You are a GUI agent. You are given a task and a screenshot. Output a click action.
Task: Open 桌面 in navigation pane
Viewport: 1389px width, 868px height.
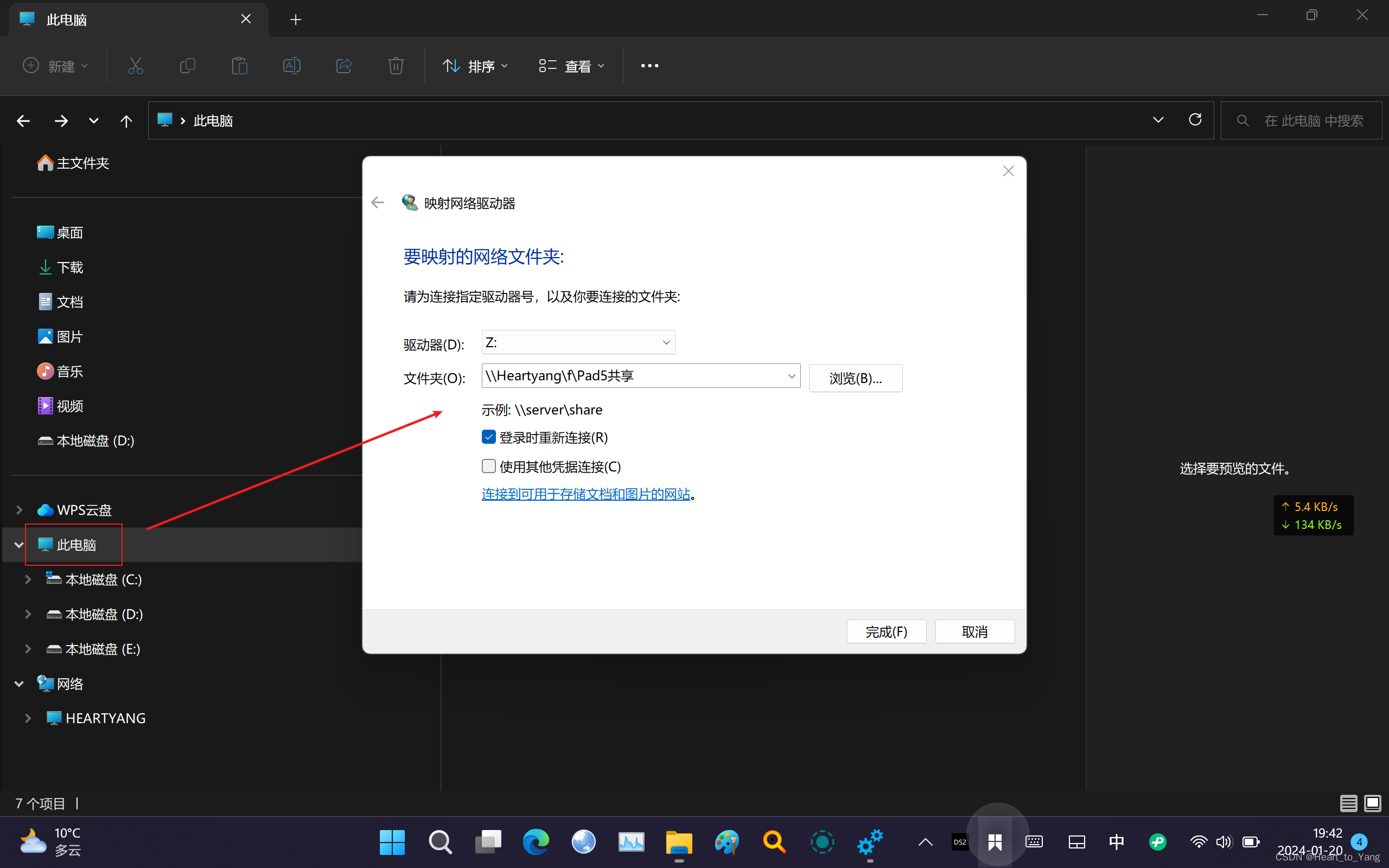(60, 233)
